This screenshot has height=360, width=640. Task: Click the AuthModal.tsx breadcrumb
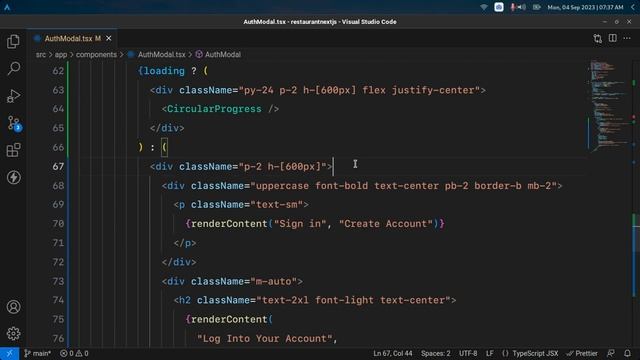point(157,54)
